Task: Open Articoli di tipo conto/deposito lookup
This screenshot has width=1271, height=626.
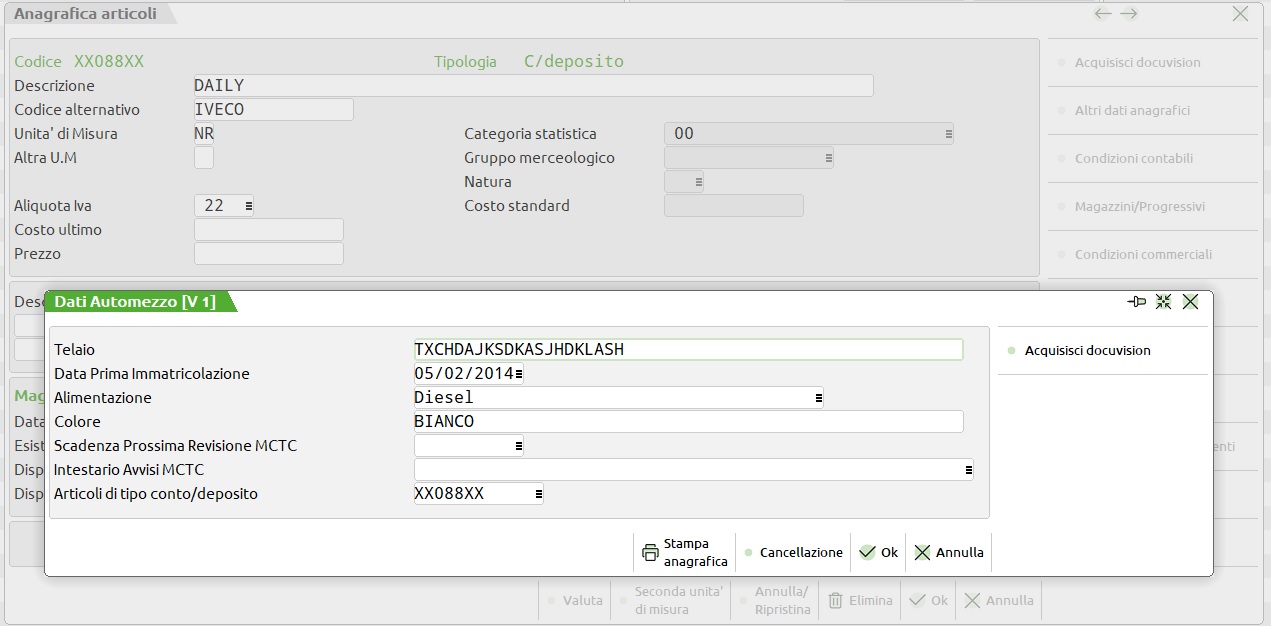Action: [538, 494]
